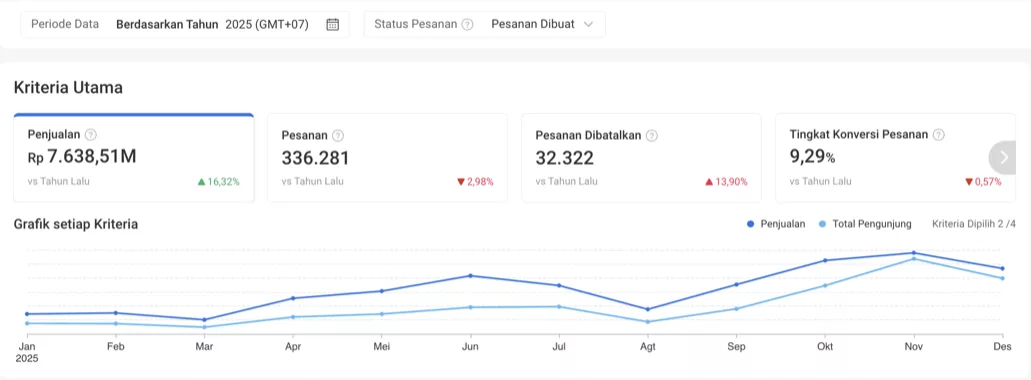Open the calendar icon in Periode Data
The image size is (1031, 380).
coord(333,24)
